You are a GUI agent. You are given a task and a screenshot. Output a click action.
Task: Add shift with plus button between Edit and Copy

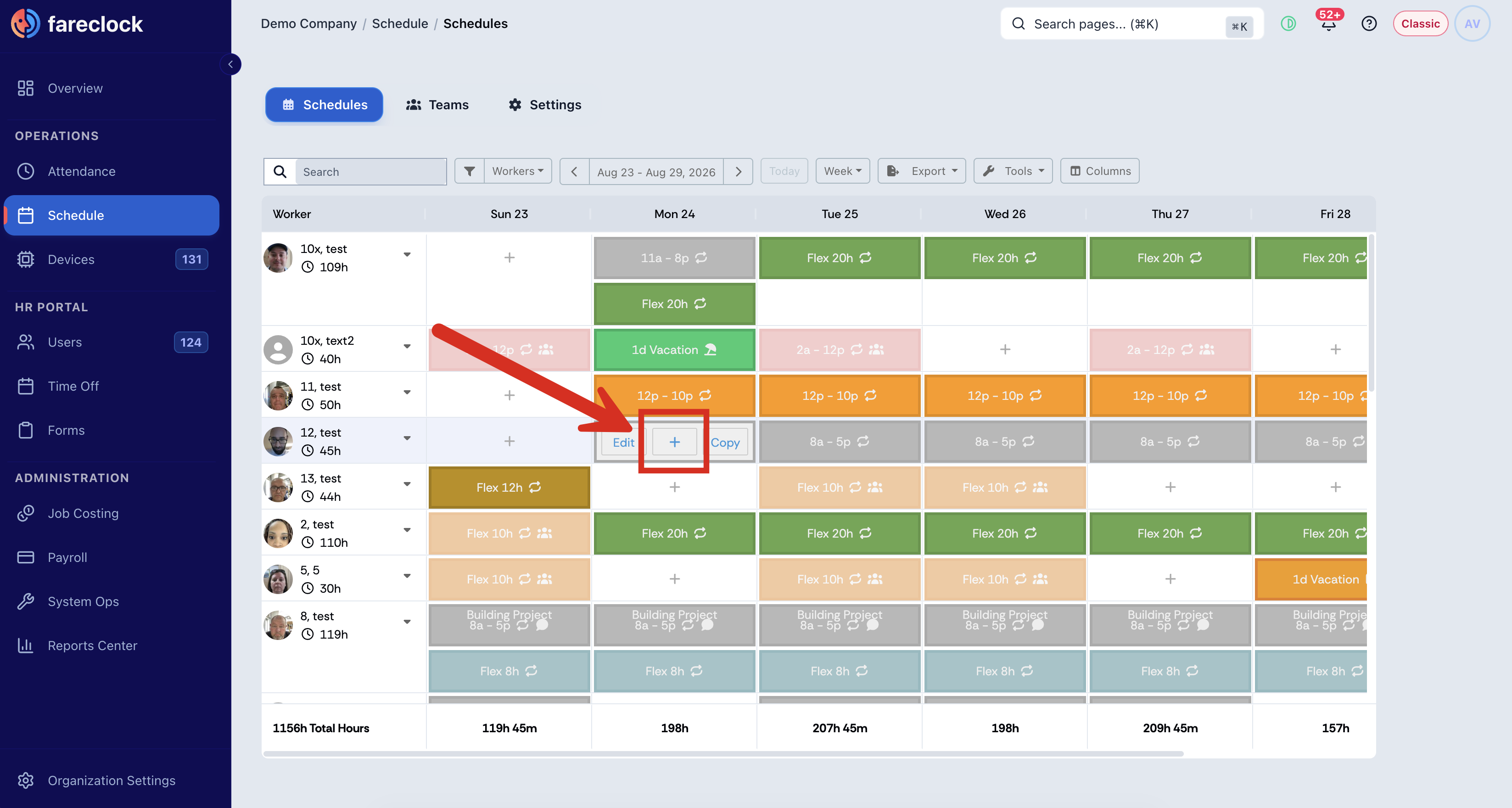click(x=674, y=442)
